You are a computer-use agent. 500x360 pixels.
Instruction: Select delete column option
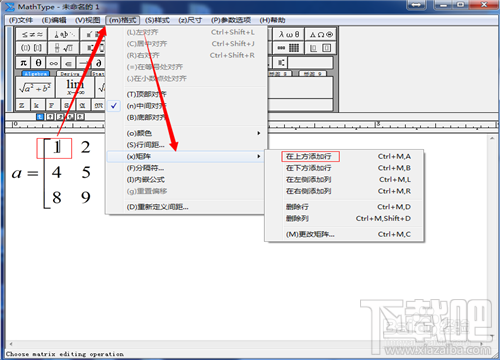point(347,219)
